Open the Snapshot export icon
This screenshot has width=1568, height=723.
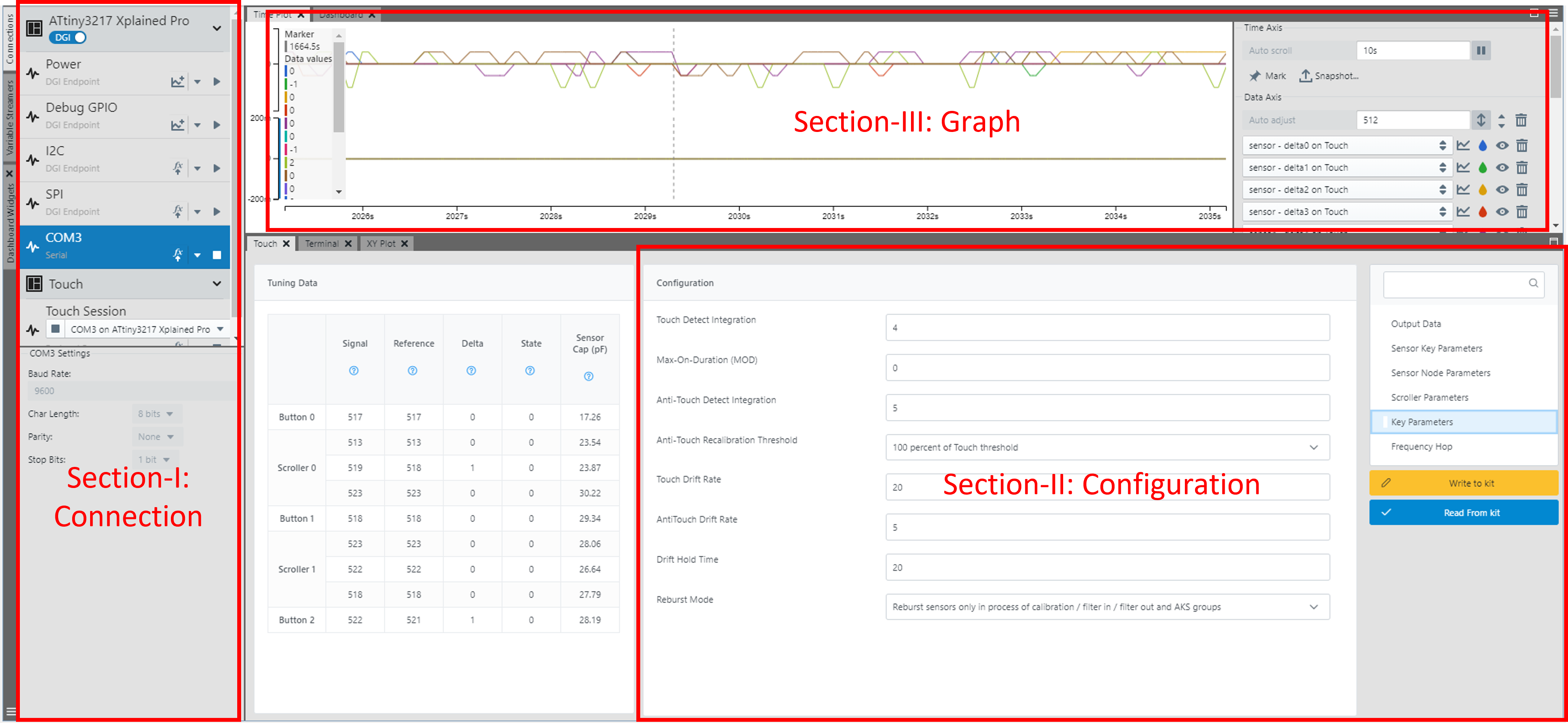[x=1305, y=76]
